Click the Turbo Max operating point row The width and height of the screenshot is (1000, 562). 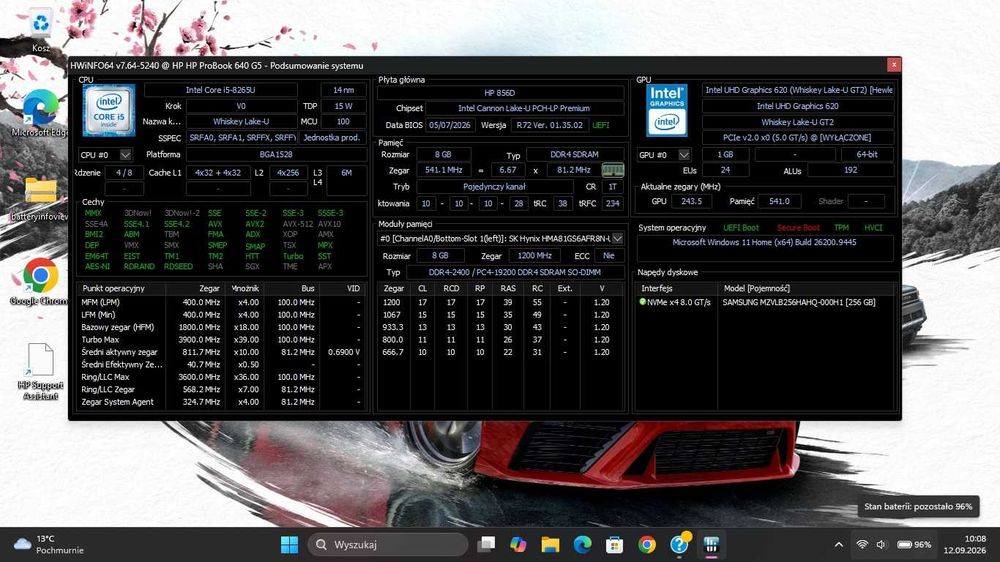221,339
